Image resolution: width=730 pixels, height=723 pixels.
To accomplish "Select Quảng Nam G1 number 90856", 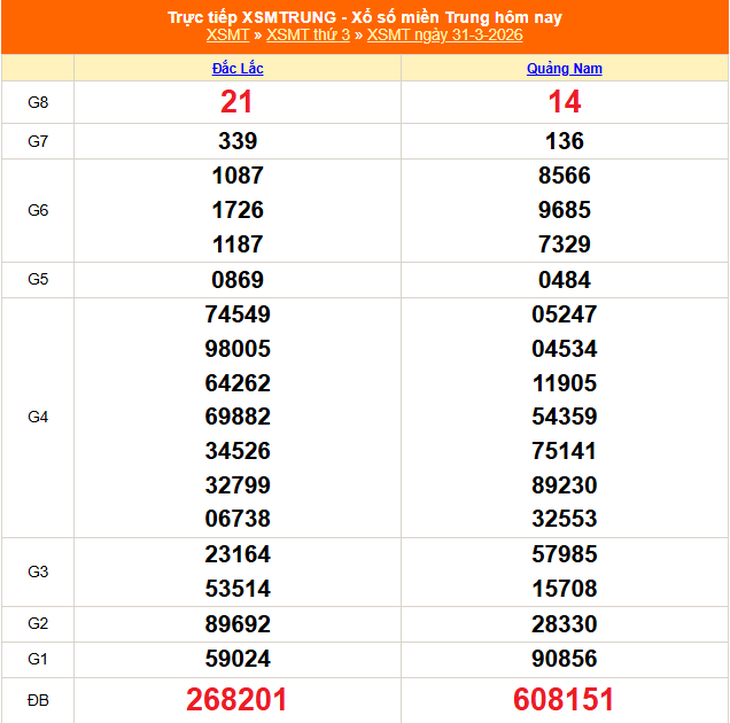I will click(564, 659).
